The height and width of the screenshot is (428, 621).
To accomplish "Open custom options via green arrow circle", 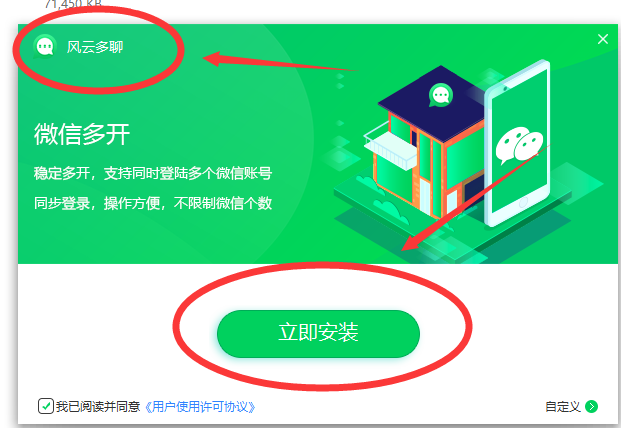I will pyautogui.click(x=591, y=406).
